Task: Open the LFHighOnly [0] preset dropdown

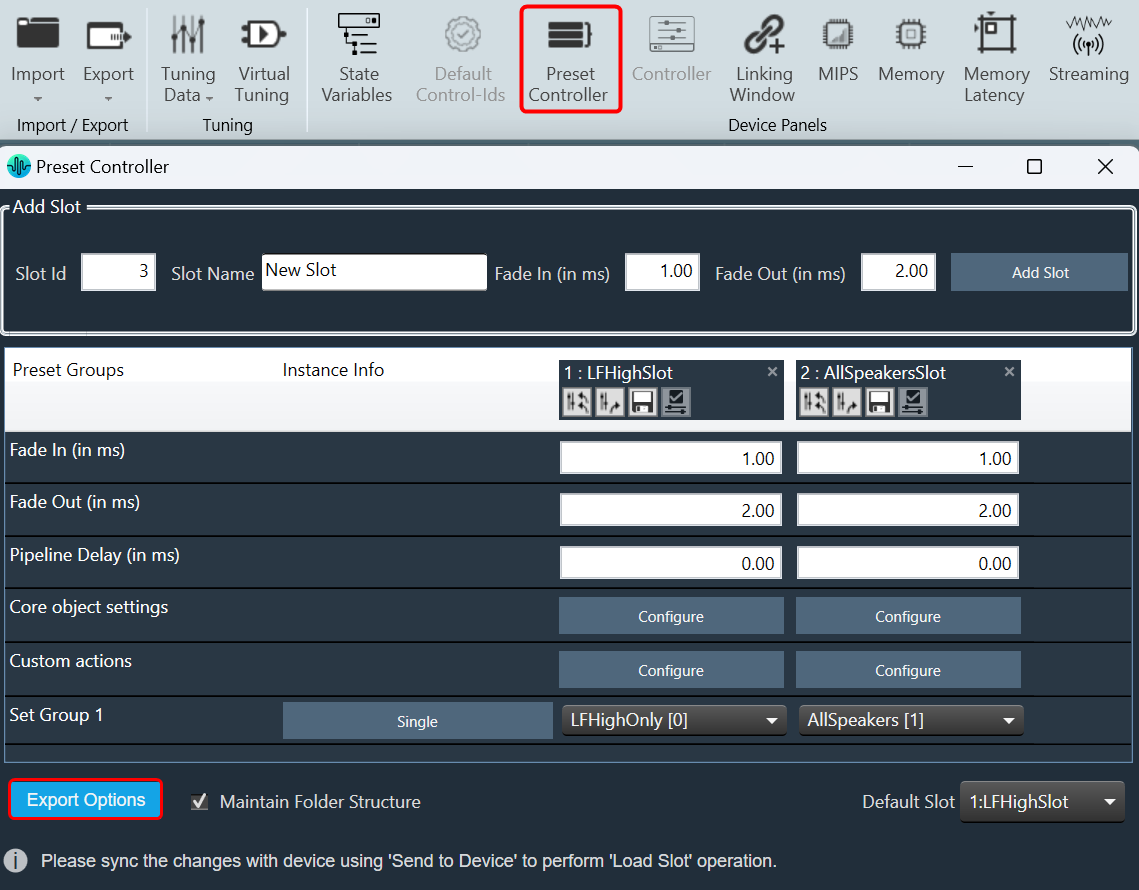Action: pyautogui.click(x=674, y=720)
